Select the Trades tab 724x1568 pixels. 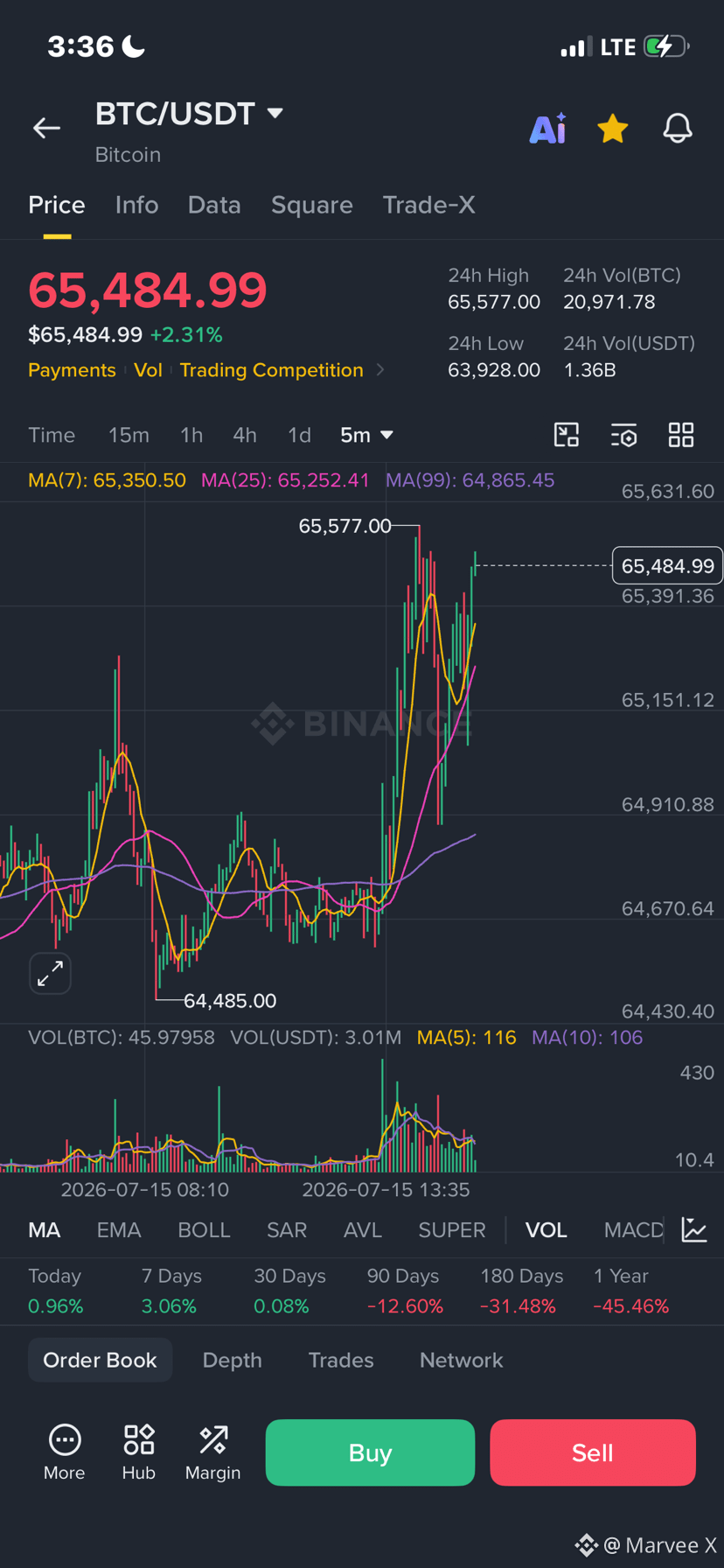341,1360
